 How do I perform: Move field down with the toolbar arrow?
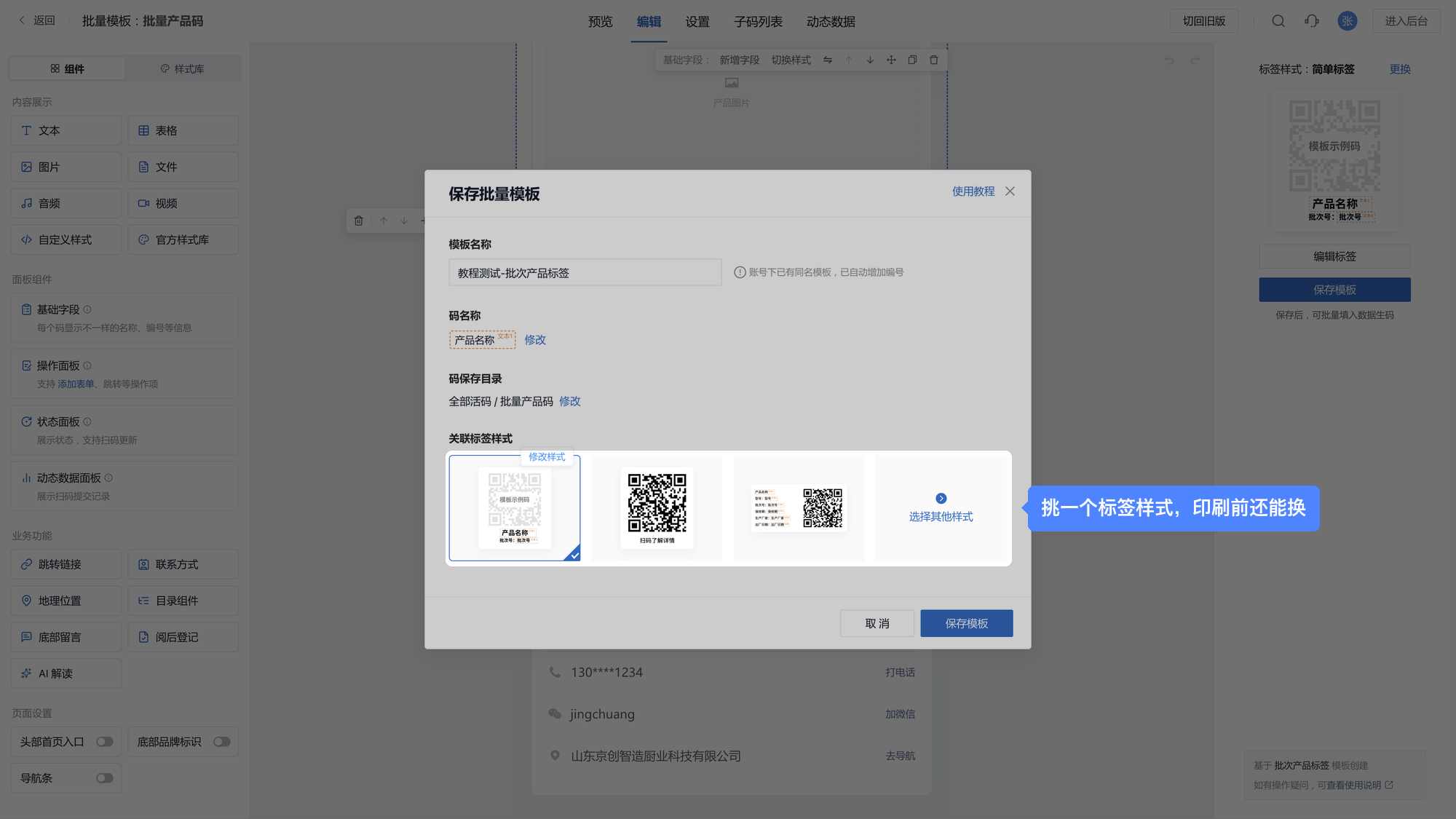[870, 60]
